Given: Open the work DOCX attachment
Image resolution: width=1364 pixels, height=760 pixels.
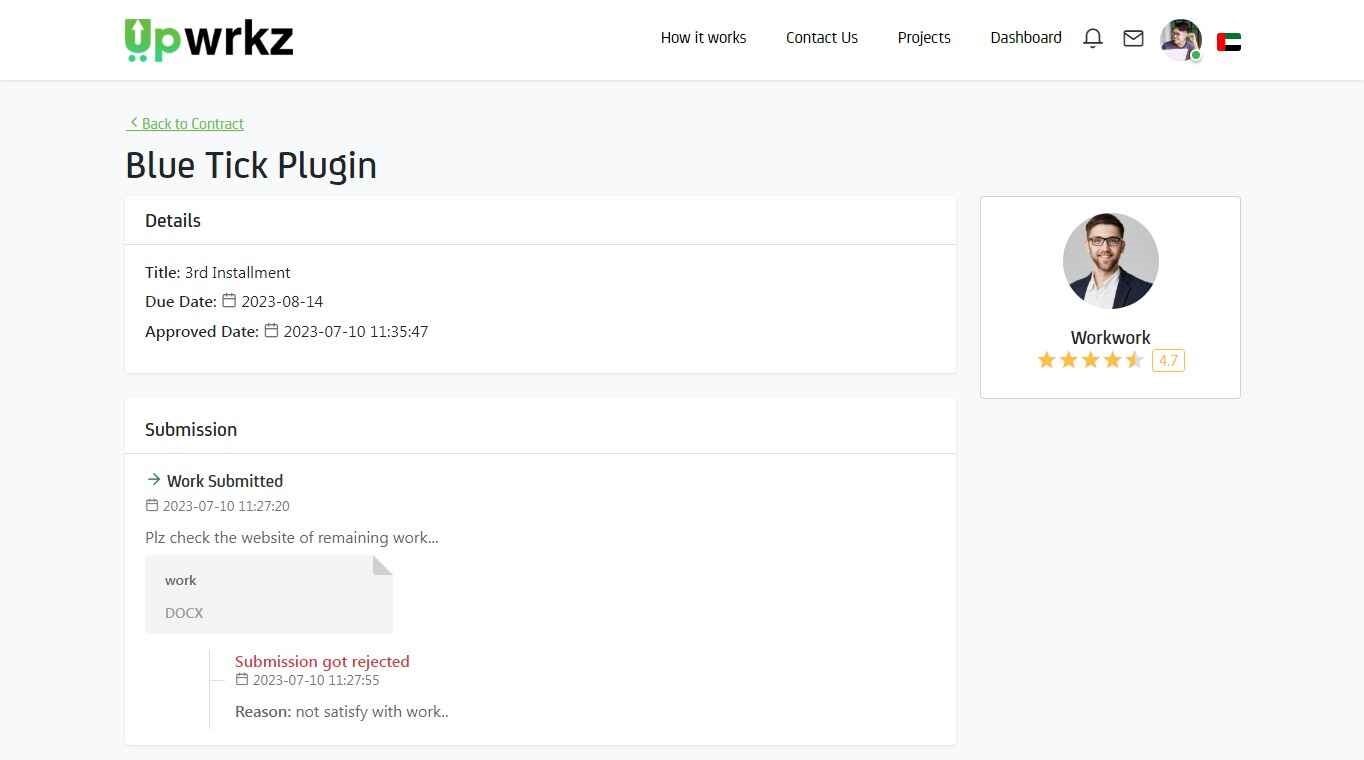Looking at the screenshot, I should (269, 595).
